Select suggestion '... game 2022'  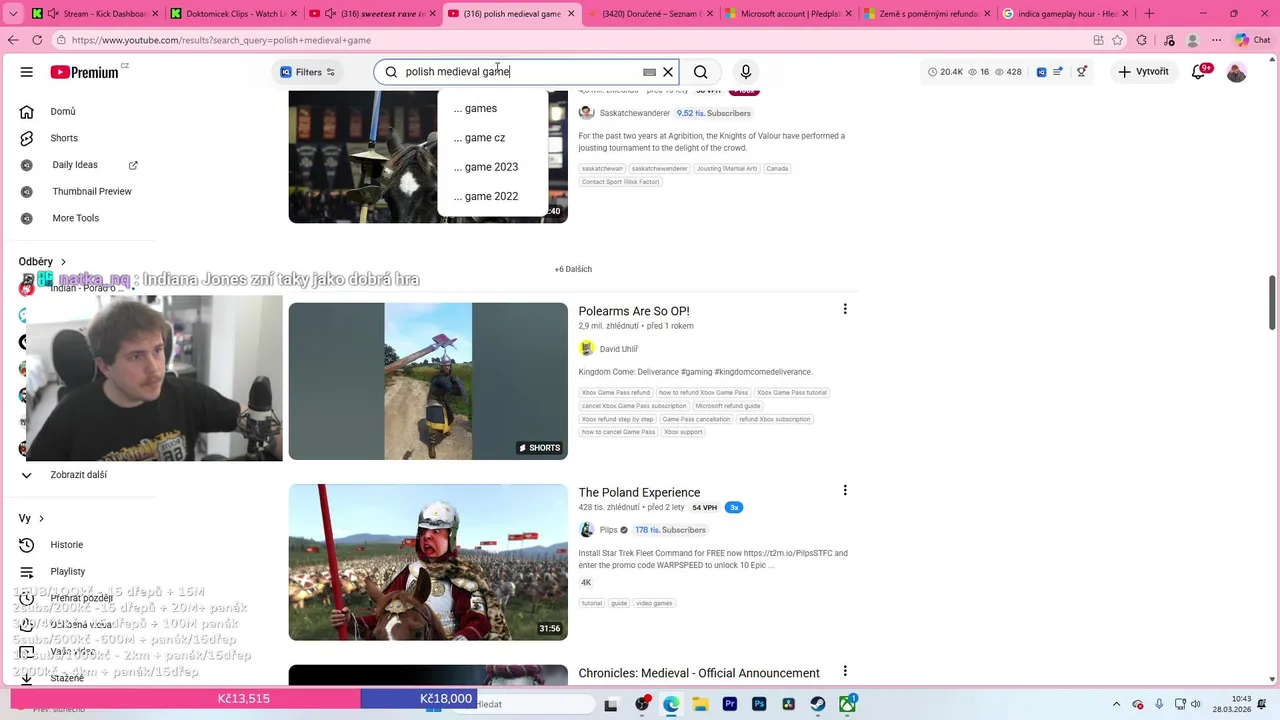pos(492,196)
